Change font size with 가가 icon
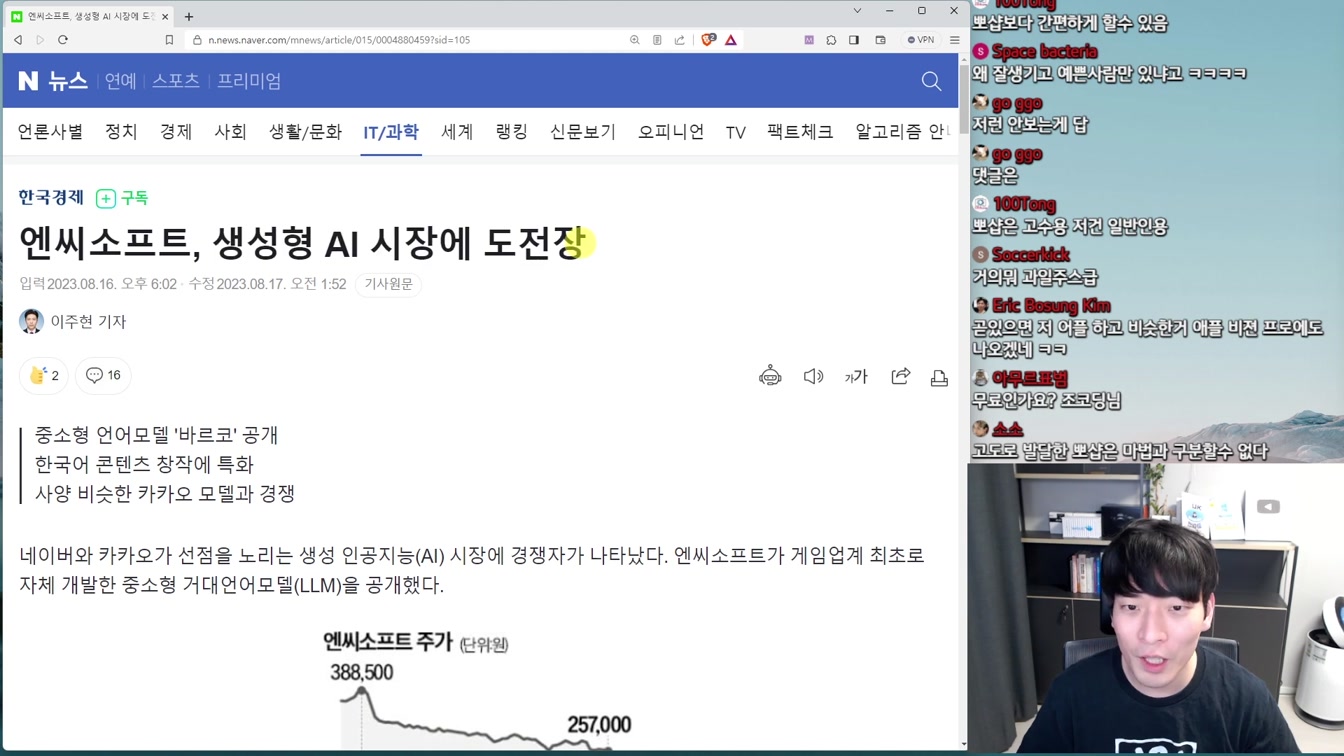Screen dimensions: 1344x756 pyautogui.click(x=856, y=376)
